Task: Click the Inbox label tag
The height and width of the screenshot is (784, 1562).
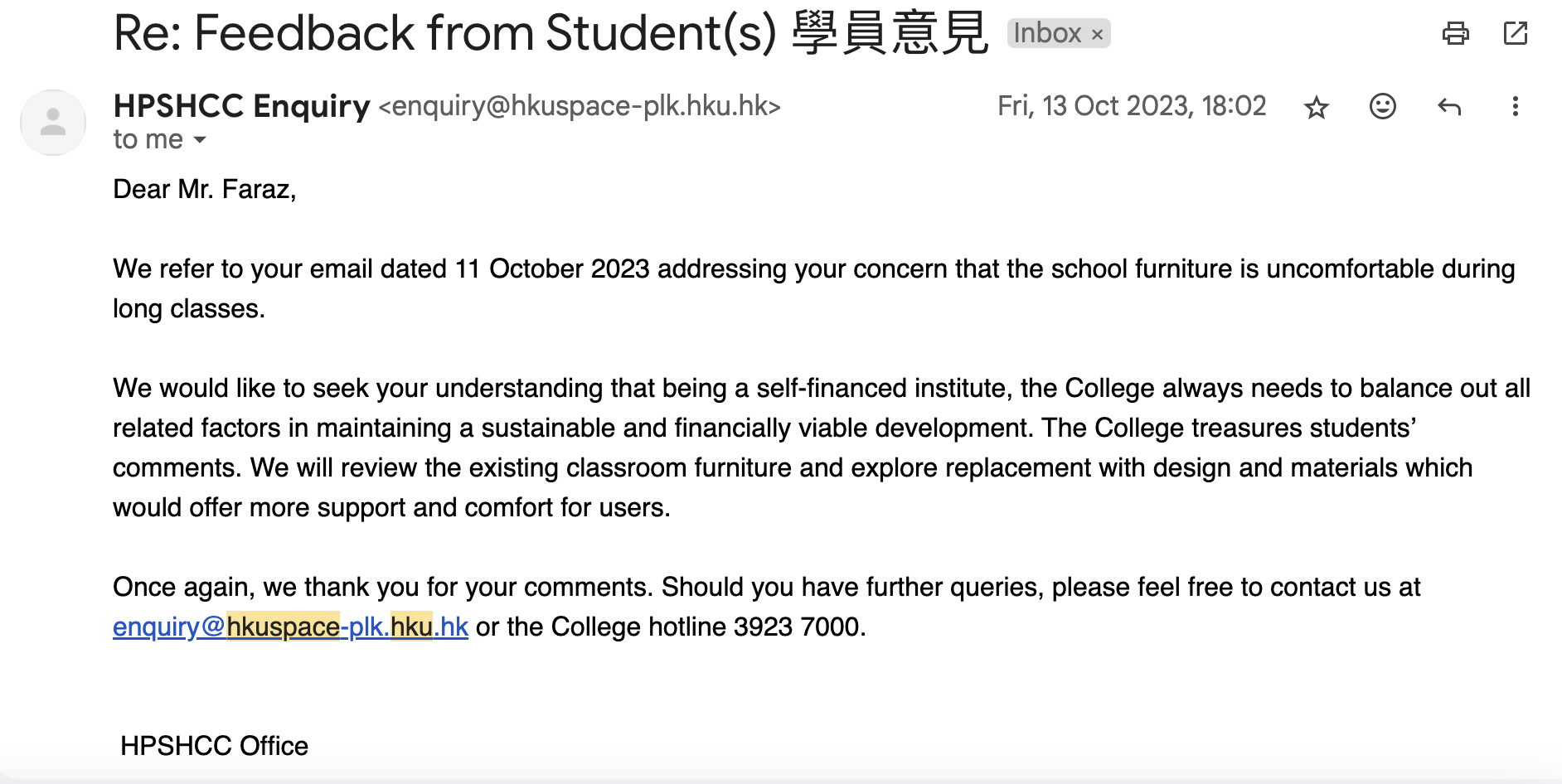Action: 1047,34
